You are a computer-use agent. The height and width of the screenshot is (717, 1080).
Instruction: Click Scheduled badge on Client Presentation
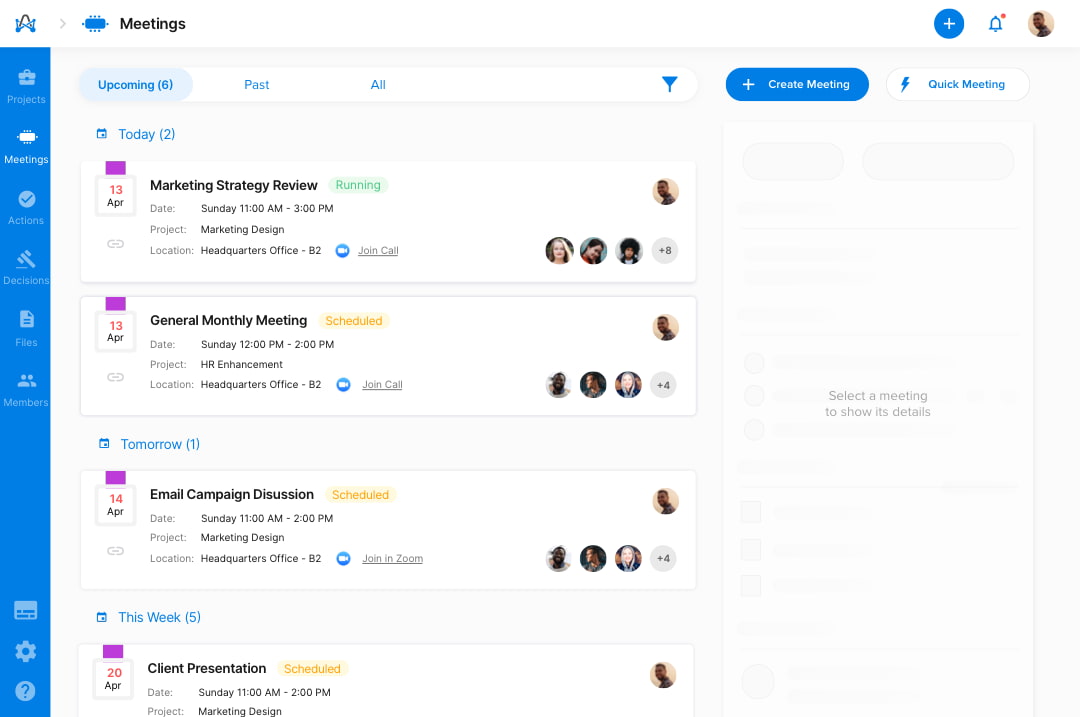[x=312, y=669]
